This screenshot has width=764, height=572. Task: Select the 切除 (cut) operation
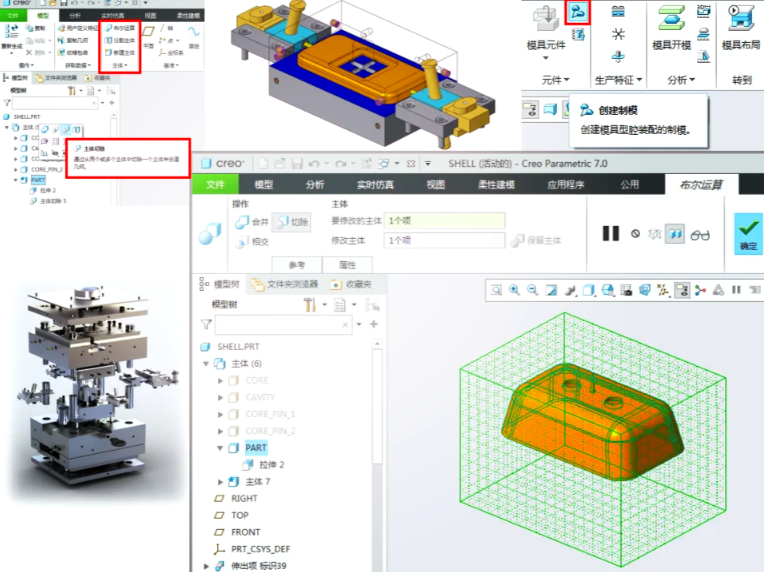[x=291, y=222]
